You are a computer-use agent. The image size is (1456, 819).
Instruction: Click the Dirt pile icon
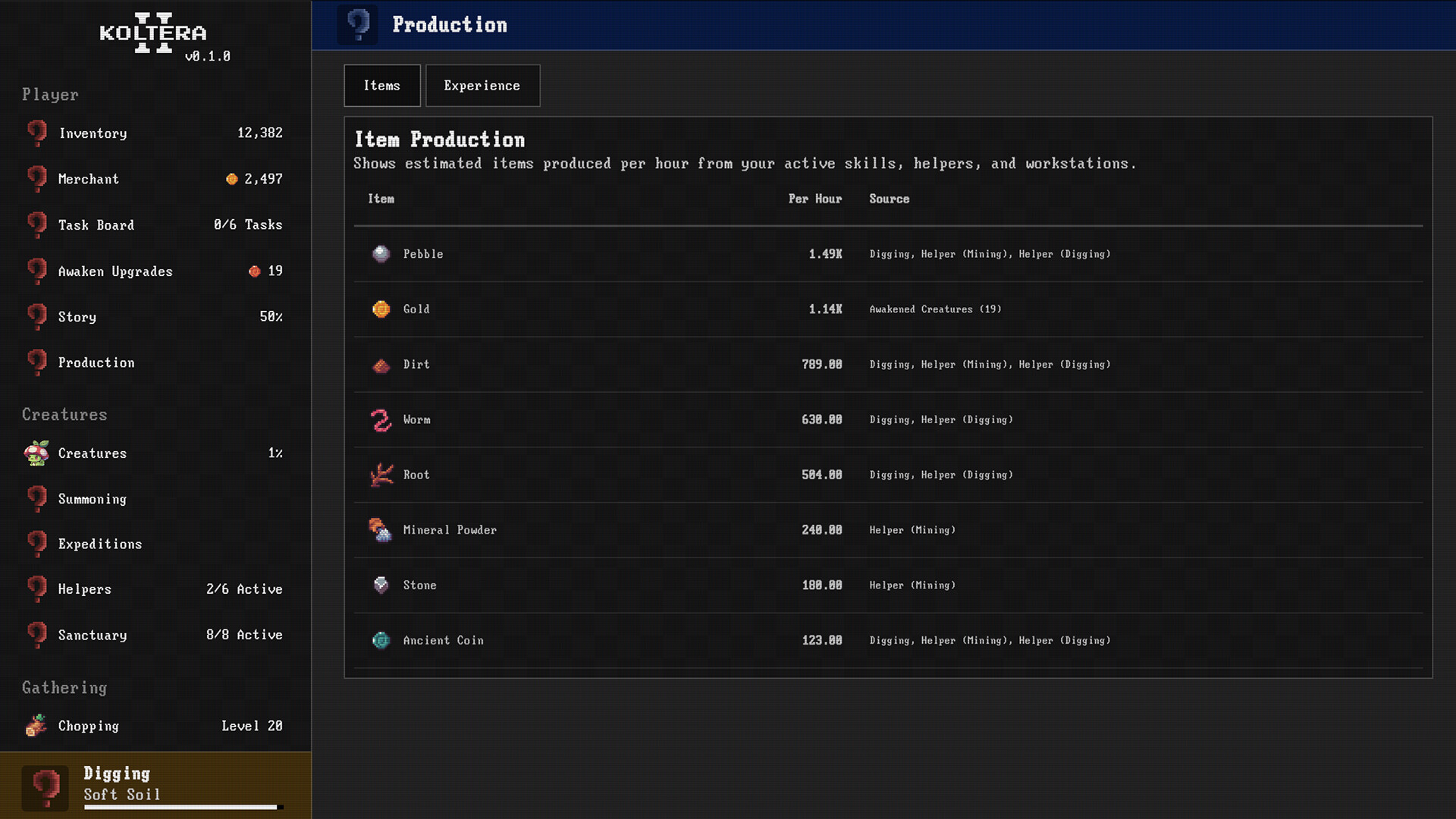tap(381, 366)
